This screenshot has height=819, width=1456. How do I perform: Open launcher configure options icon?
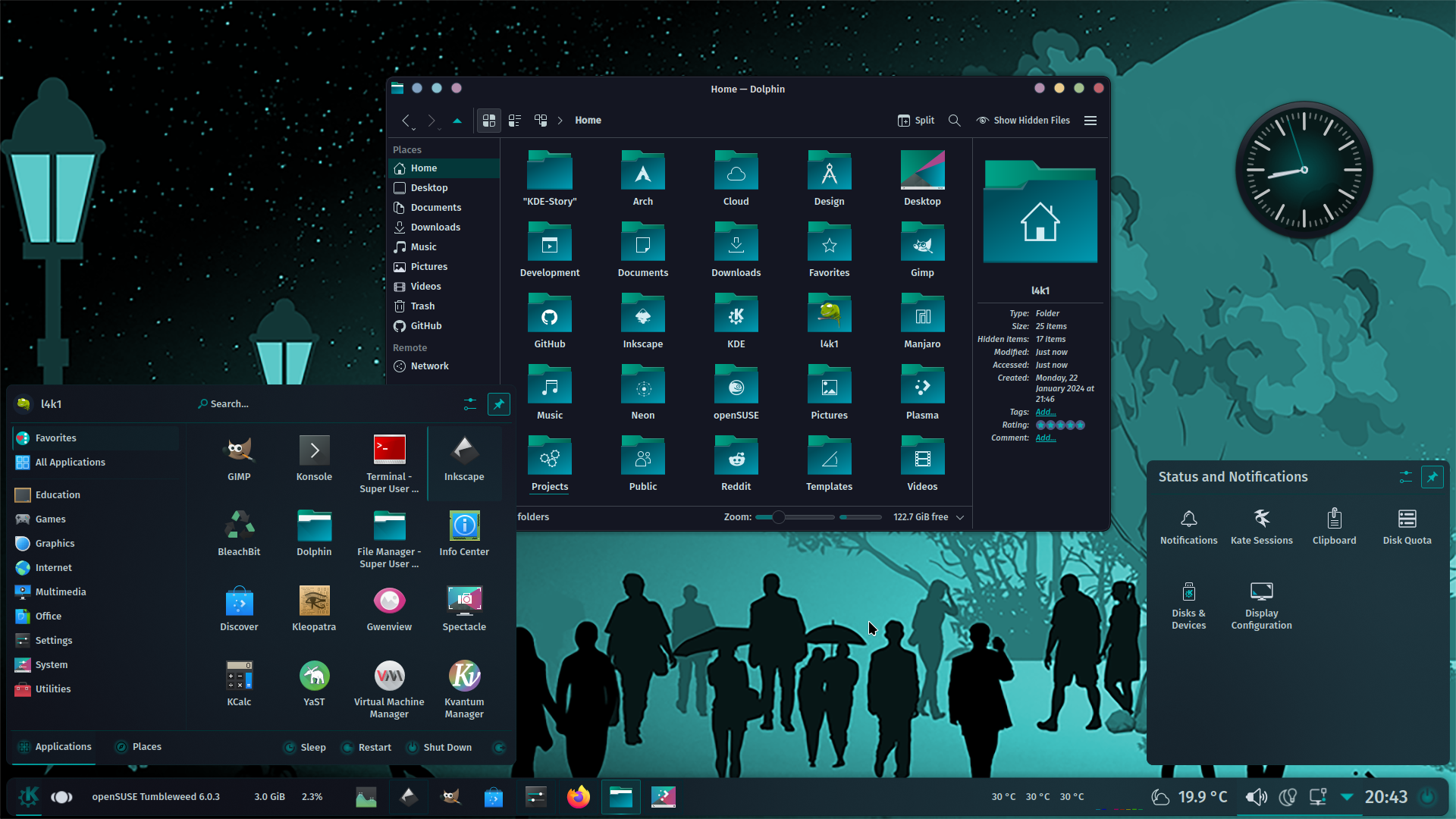[470, 404]
